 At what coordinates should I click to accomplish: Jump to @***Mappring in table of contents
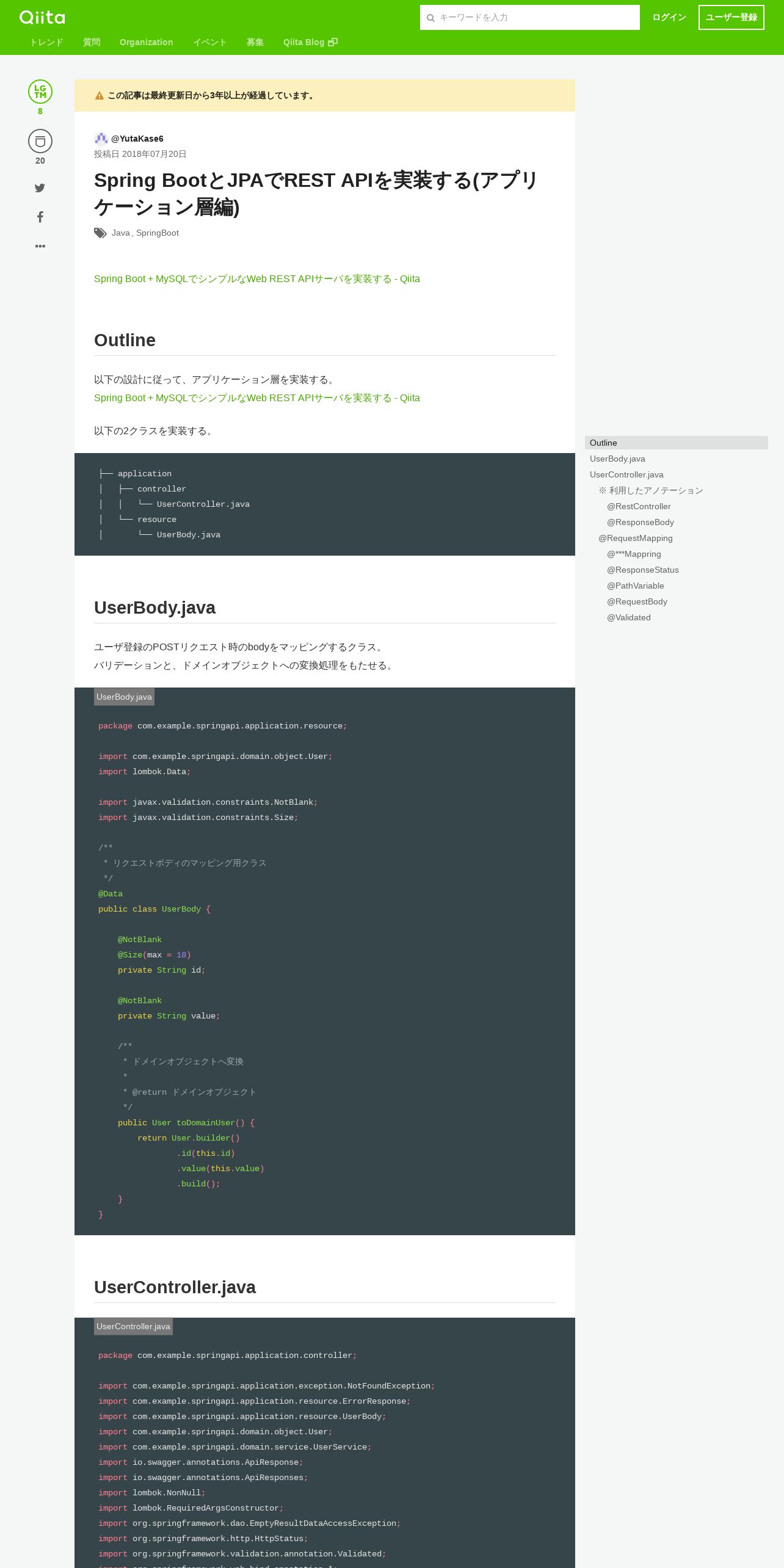point(634,554)
